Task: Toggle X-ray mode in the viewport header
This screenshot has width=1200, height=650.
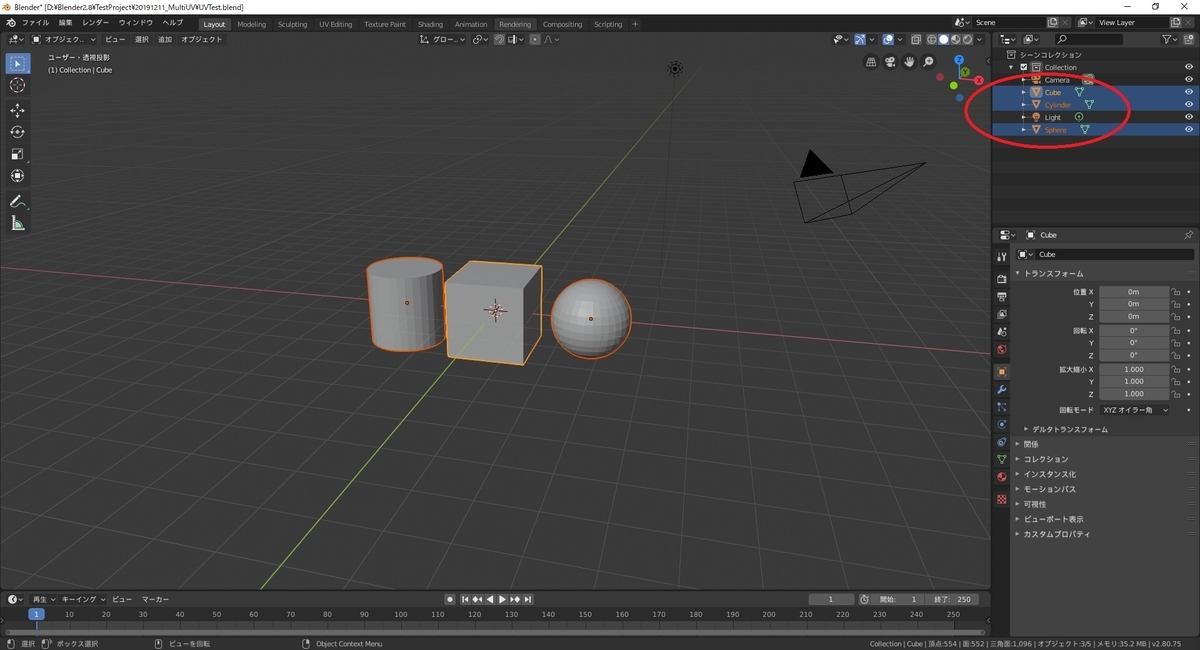Action: click(916, 39)
